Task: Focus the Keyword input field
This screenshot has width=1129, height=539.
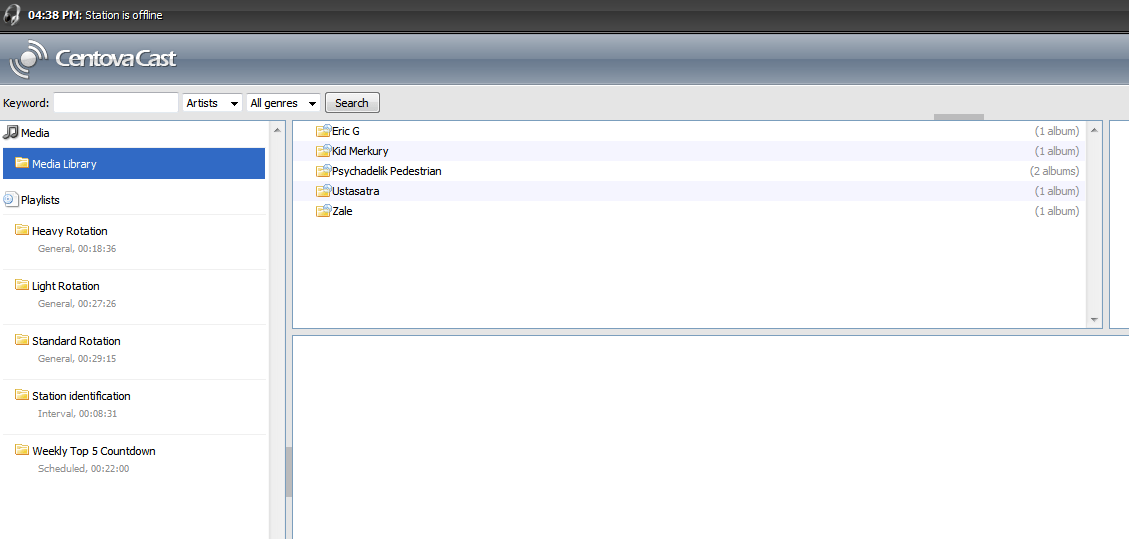Action: [x=116, y=103]
